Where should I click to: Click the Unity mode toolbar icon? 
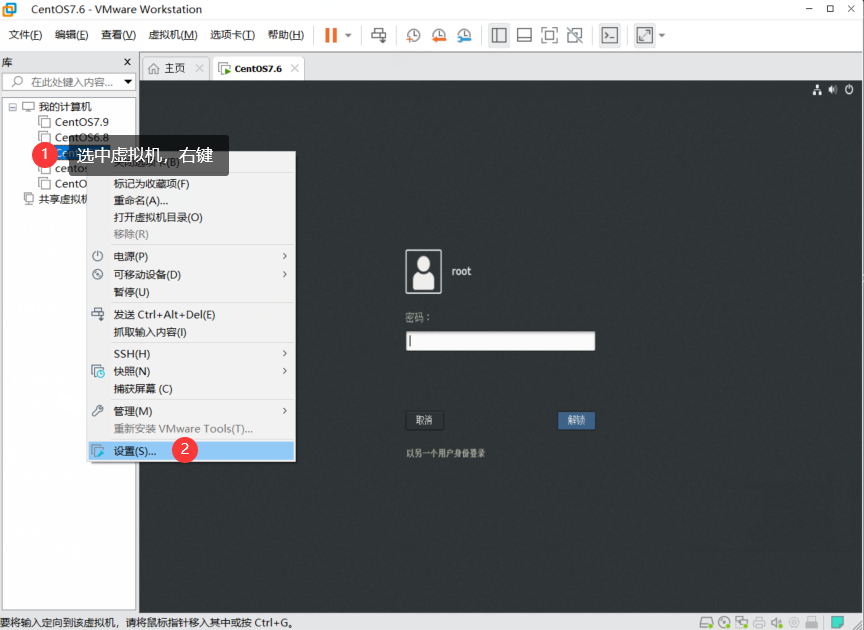coord(575,35)
